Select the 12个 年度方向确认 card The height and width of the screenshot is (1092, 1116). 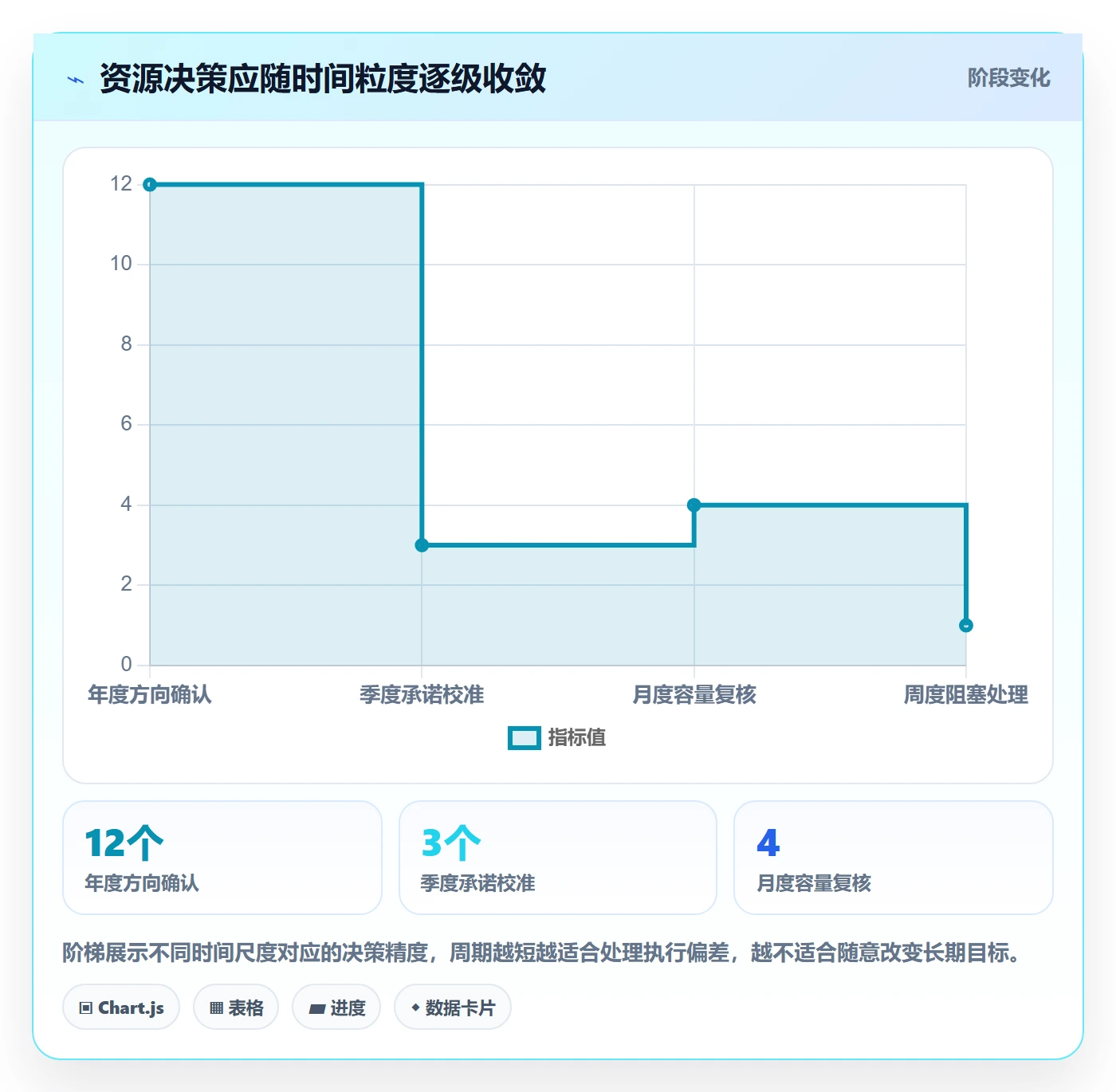point(222,858)
